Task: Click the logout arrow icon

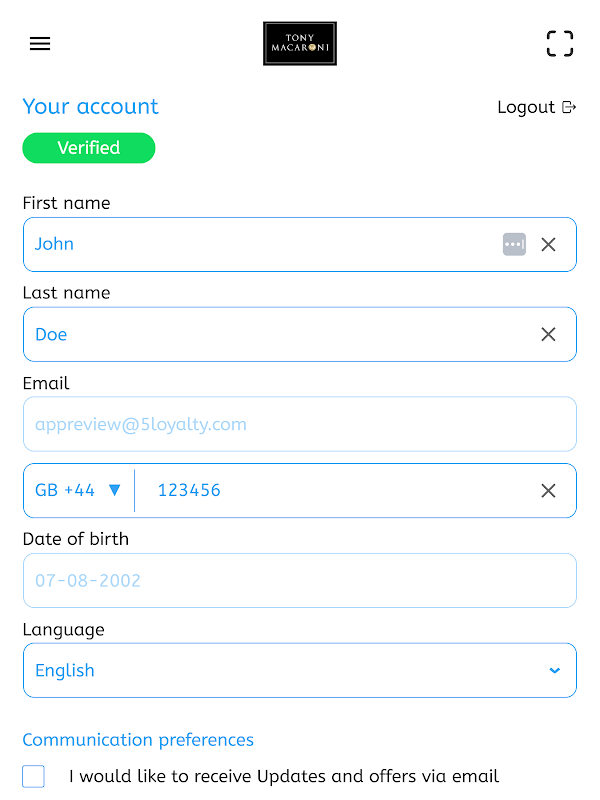Action: [569, 107]
